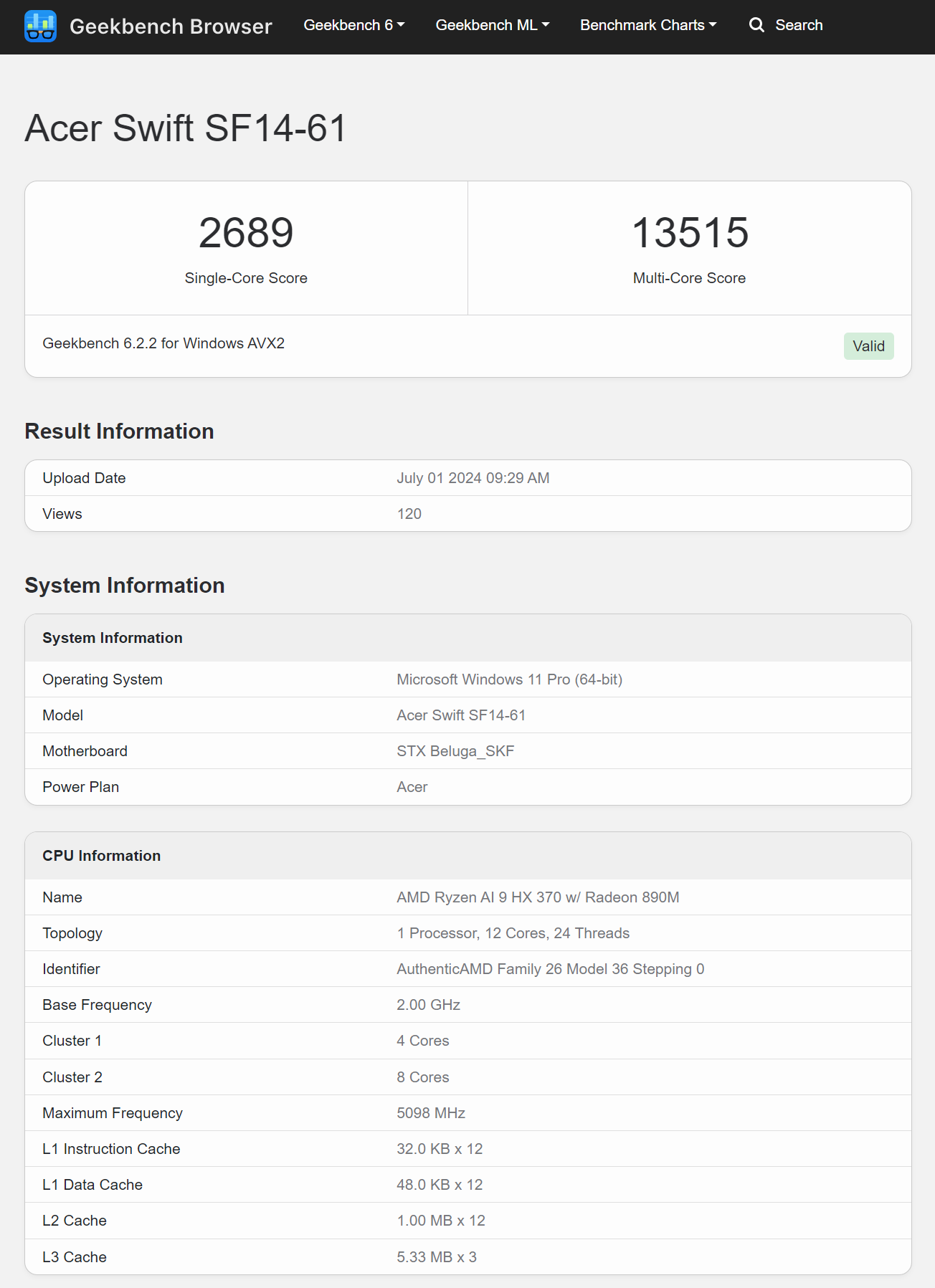The image size is (935, 1288).
Task: Click the single-core score 2689
Action: click(x=246, y=232)
